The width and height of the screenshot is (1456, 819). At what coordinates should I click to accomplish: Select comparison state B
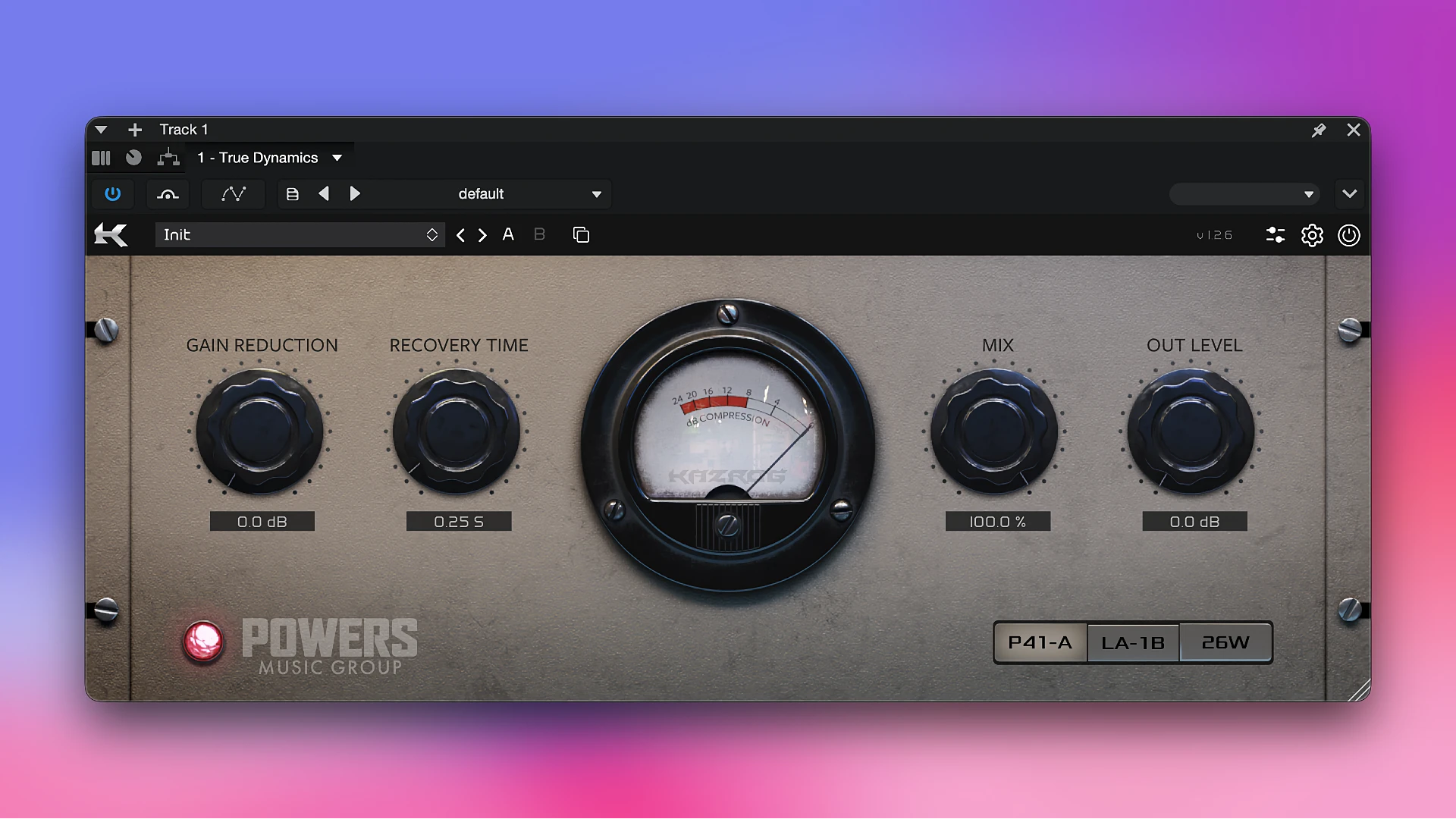point(539,234)
